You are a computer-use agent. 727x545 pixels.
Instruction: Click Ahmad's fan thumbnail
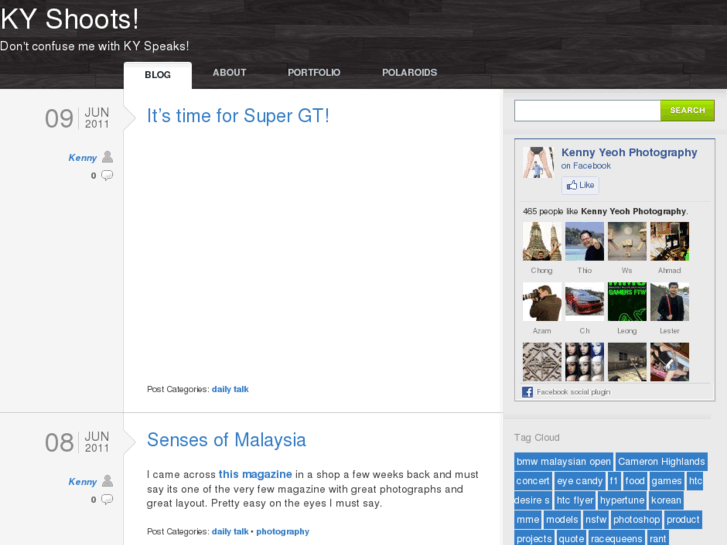click(x=670, y=241)
